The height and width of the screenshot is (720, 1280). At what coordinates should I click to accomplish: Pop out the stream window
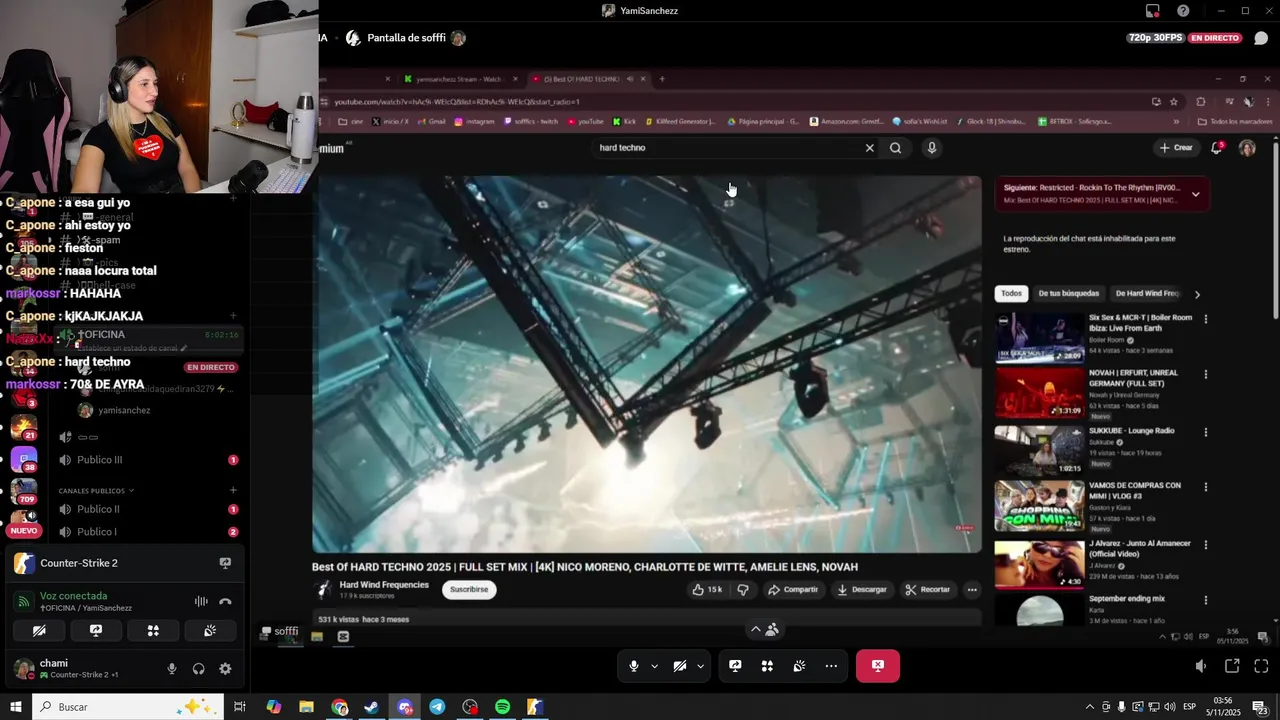(x=1232, y=666)
